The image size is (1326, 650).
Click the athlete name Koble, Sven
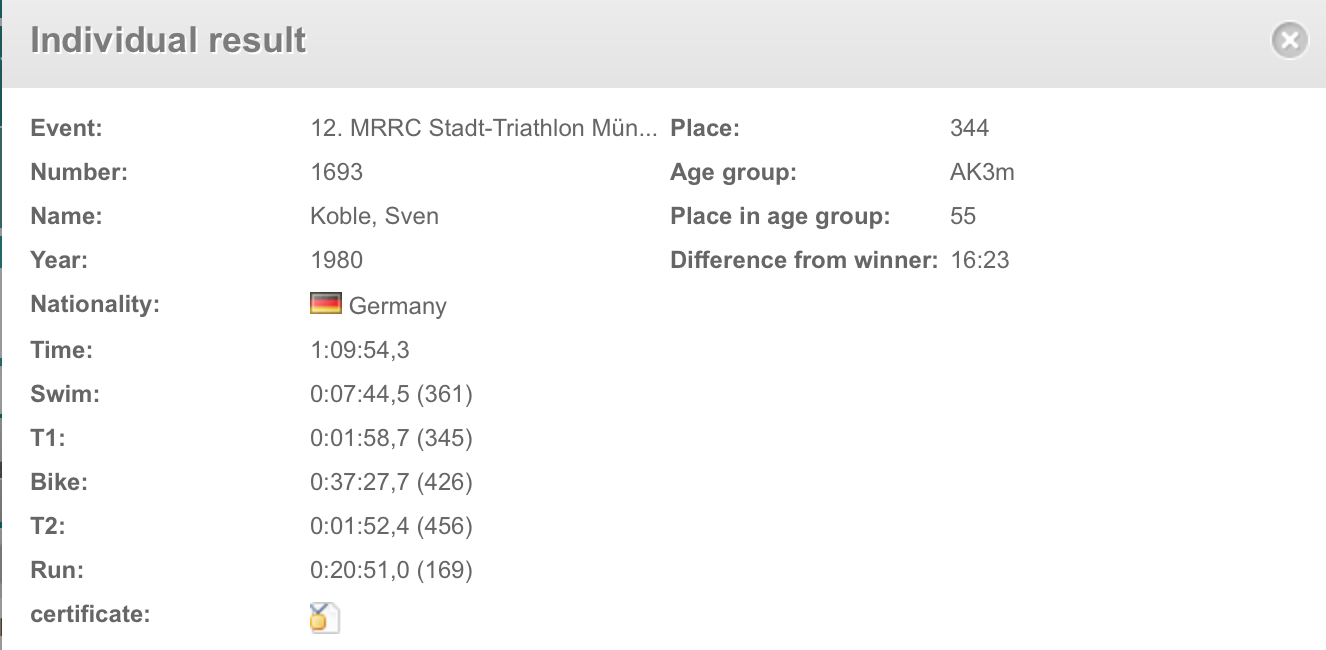point(375,216)
